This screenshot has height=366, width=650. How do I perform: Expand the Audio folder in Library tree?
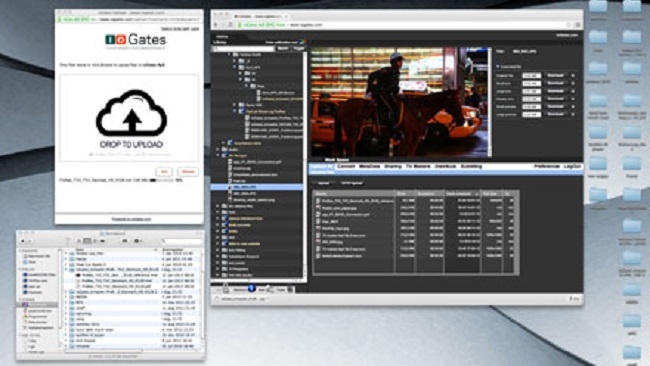coord(218,150)
